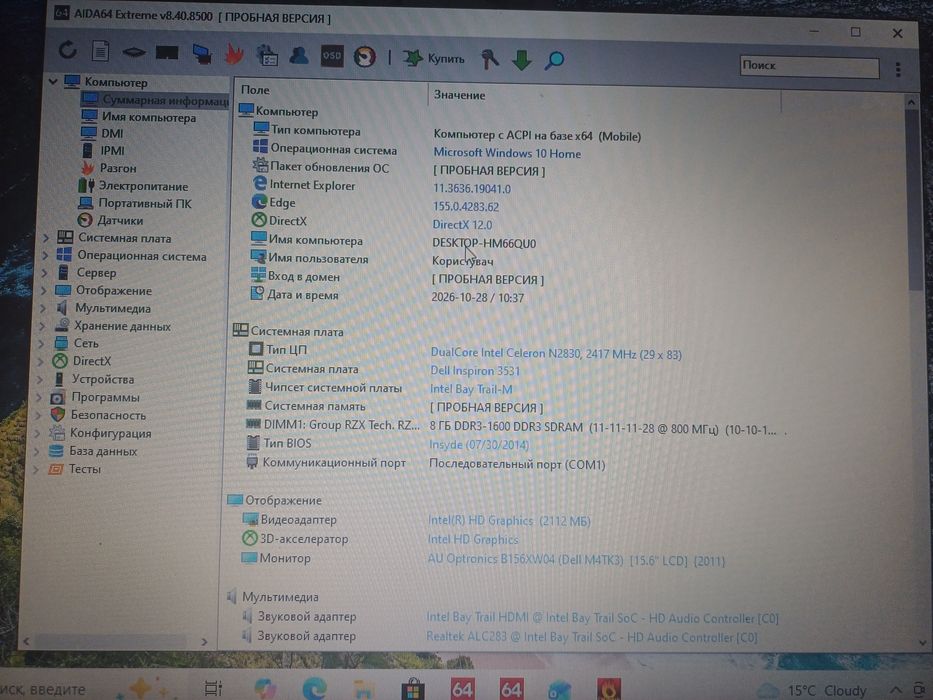
Task: Select Тесты in left tree
Action: 84,469
